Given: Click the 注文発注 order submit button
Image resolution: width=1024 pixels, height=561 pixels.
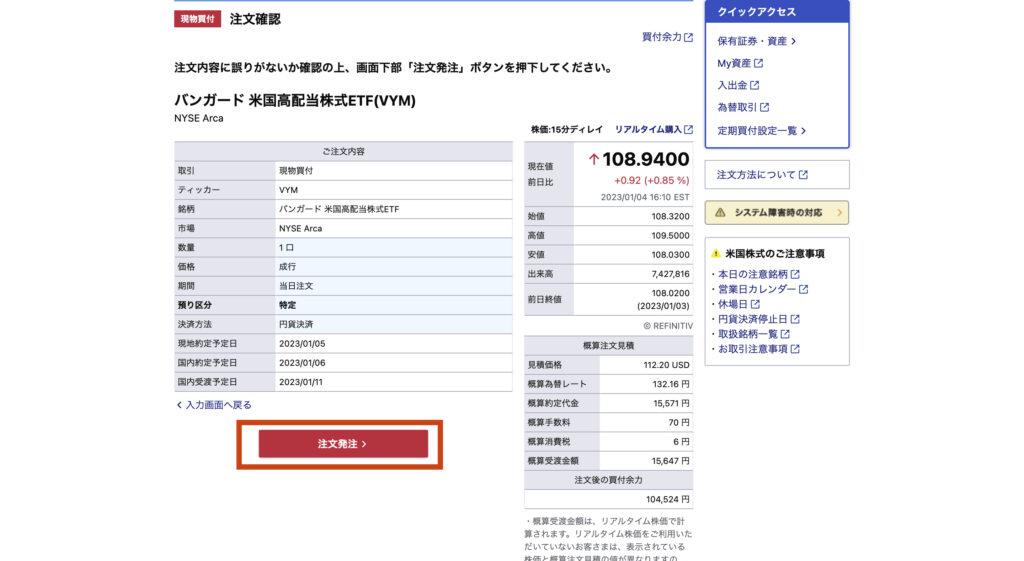Looking at the screenshot, I should click(343, 443).
